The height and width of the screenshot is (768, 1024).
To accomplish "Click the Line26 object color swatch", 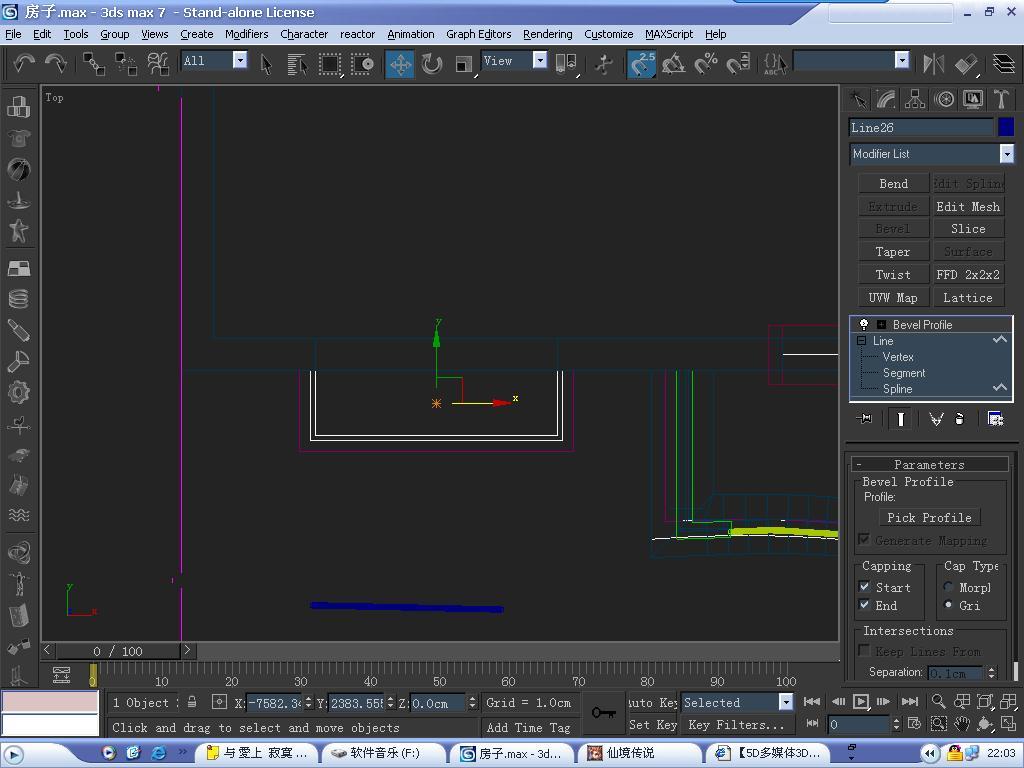I will point(1006,127).
